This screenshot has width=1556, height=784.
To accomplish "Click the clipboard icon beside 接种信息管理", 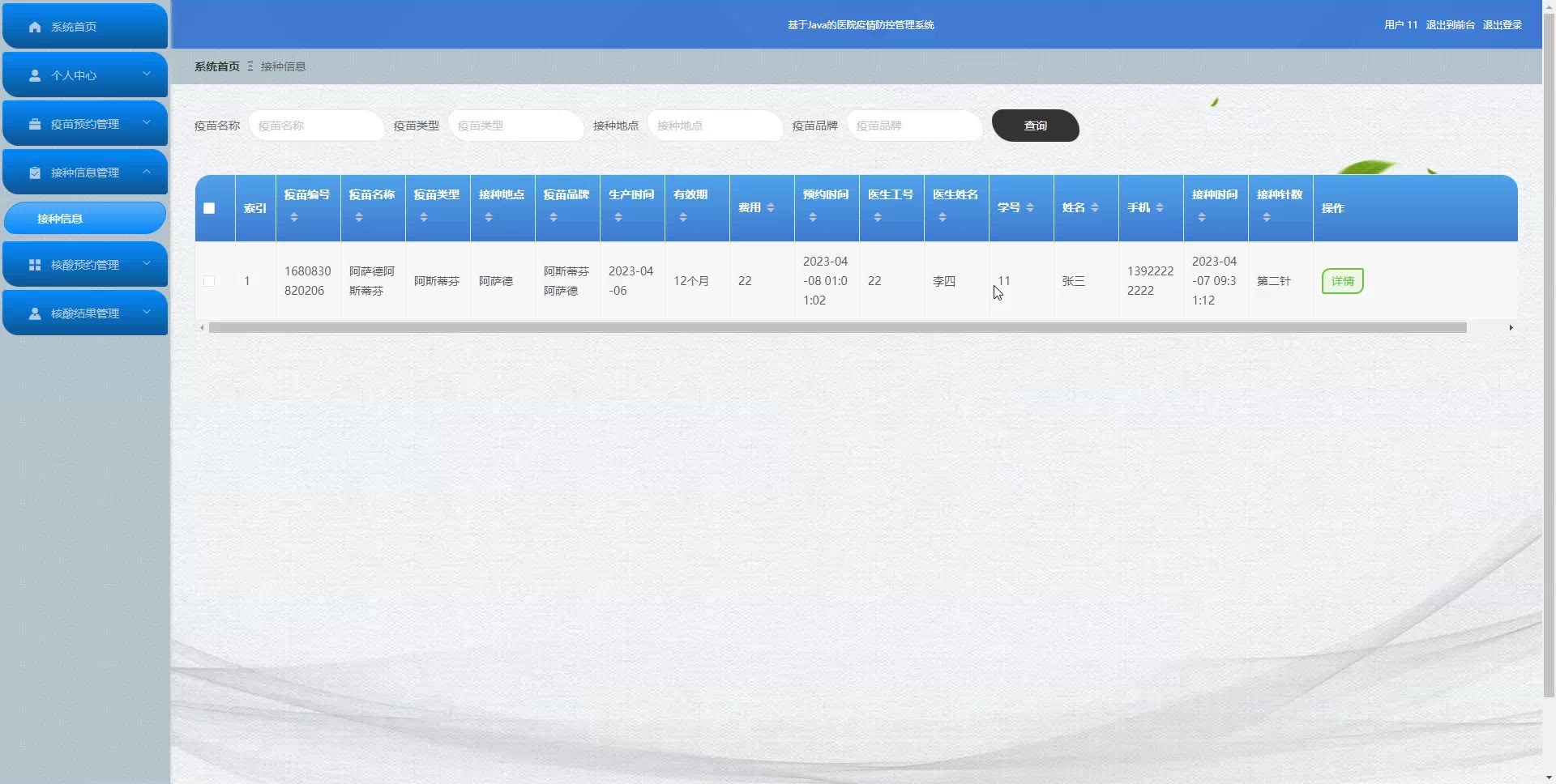I will (x=35, y=173).
